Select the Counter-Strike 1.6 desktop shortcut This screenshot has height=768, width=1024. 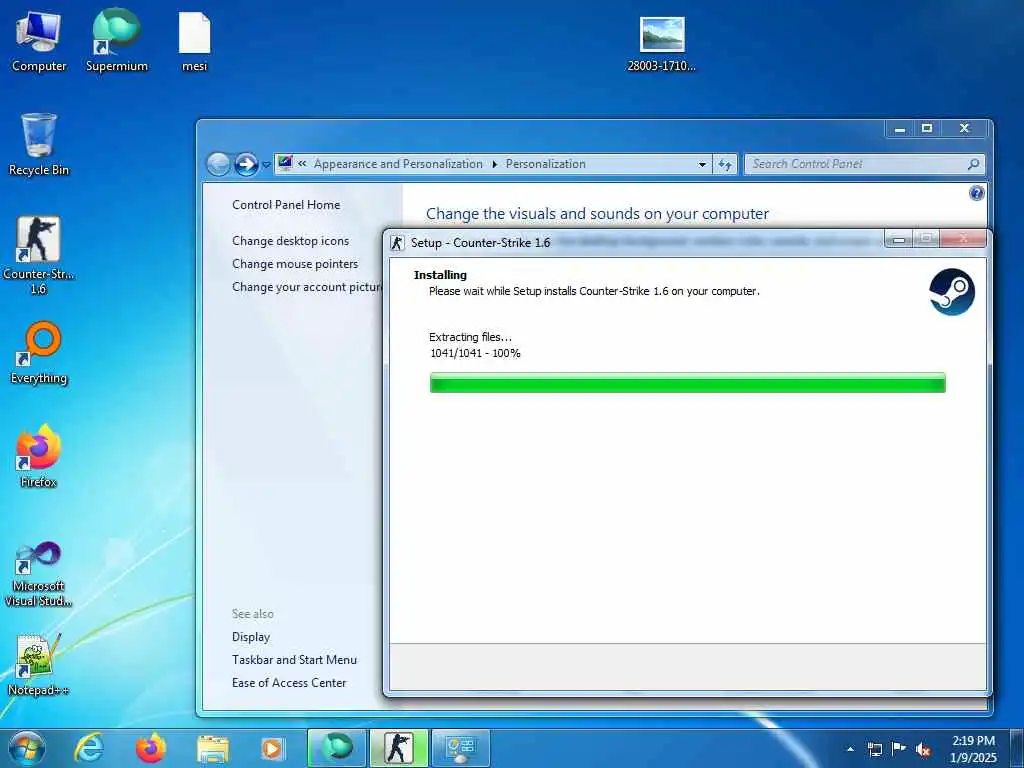point(39,255)
